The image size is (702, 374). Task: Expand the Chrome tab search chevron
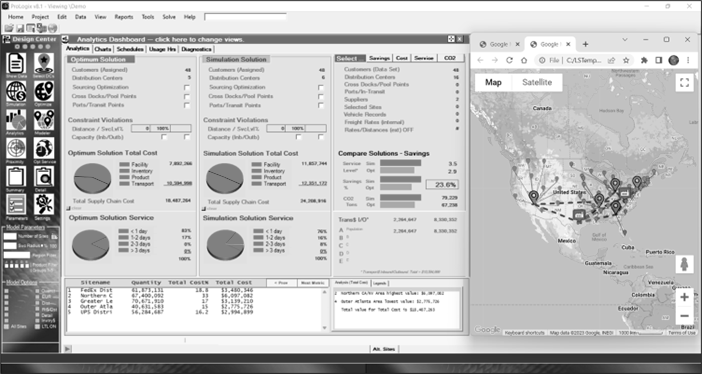[625, 39]
